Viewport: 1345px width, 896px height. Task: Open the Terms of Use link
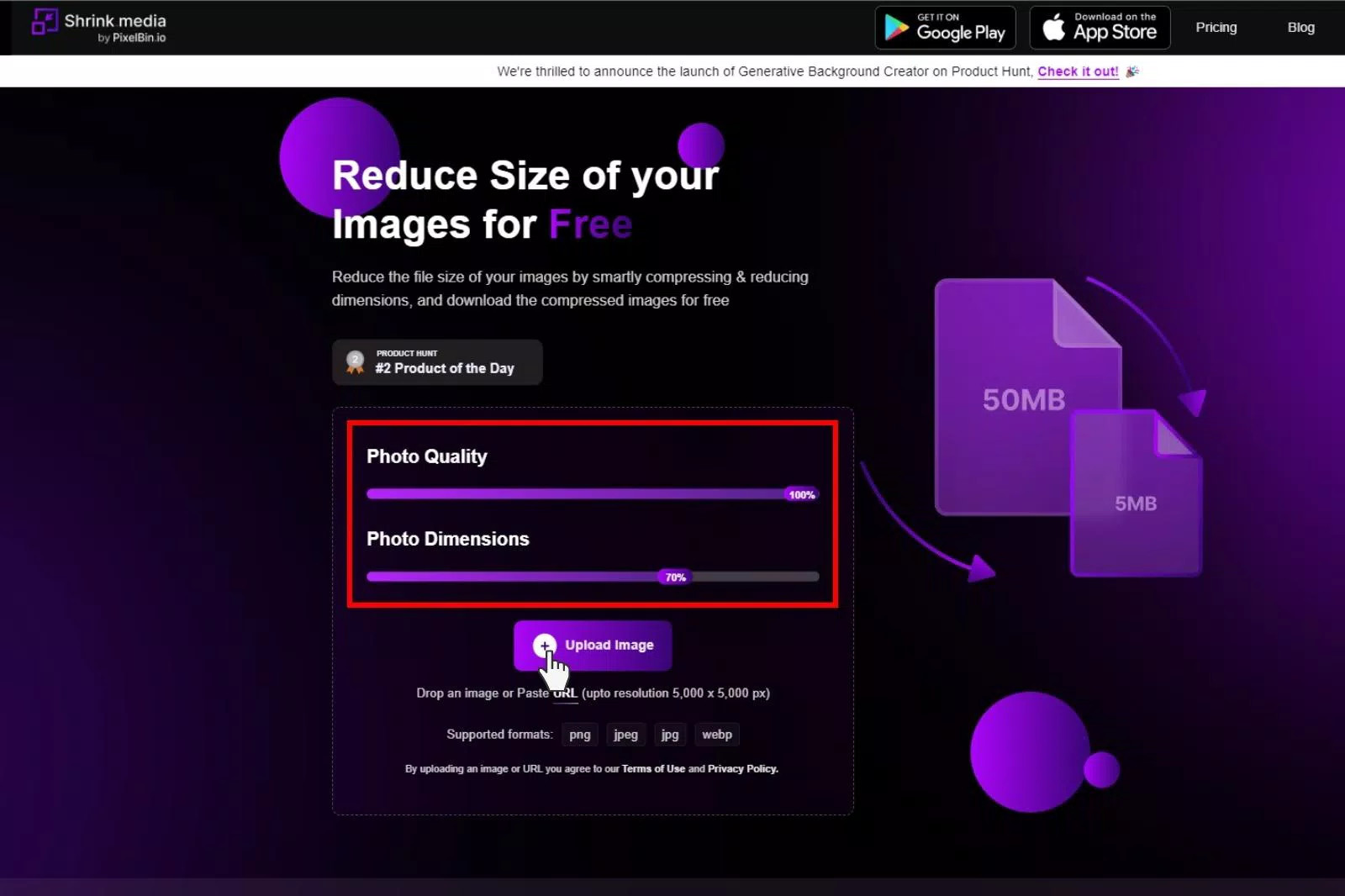pos(653,769)
